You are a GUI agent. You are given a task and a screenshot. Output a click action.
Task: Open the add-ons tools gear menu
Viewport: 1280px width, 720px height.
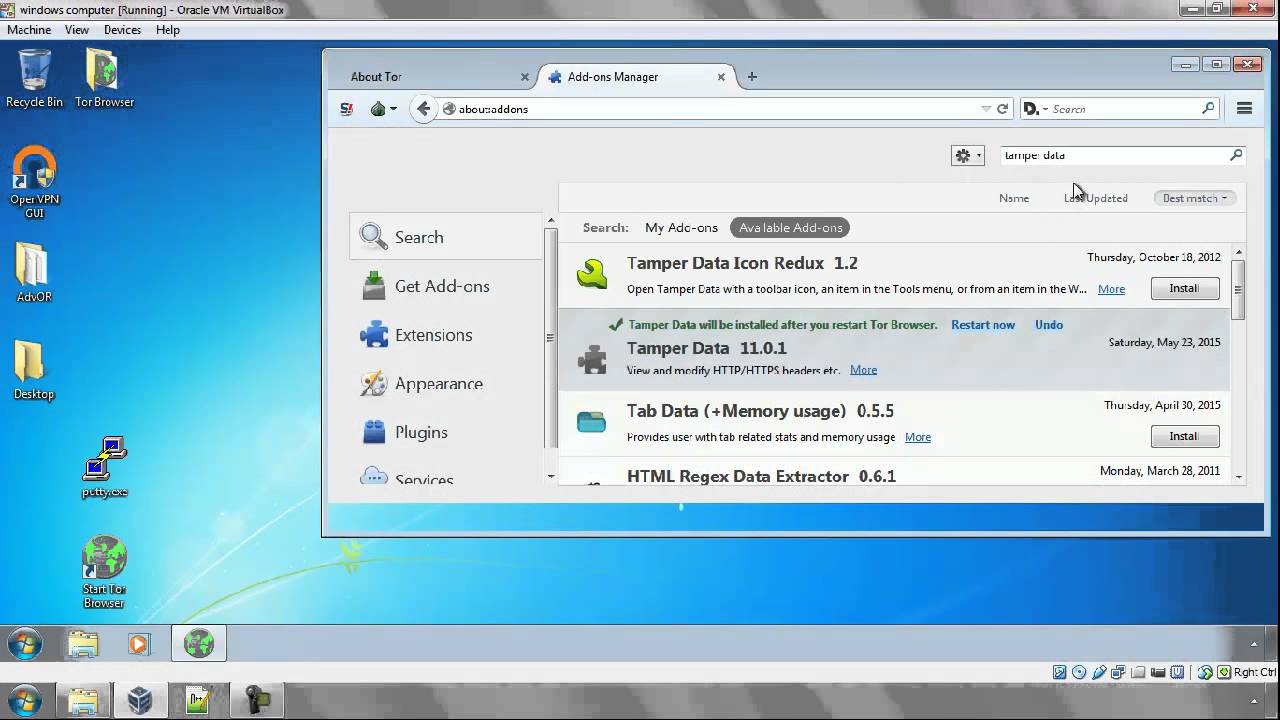(967, 155)
